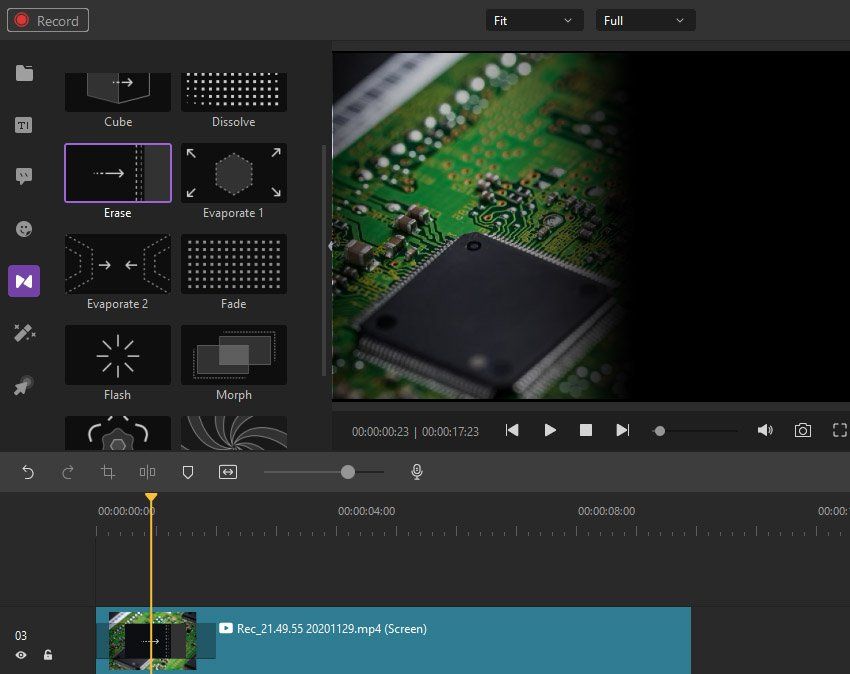This screenshot has height=674, width=850.
Task: Click the transitions panel scrollbar
Action: coord(324,260)
